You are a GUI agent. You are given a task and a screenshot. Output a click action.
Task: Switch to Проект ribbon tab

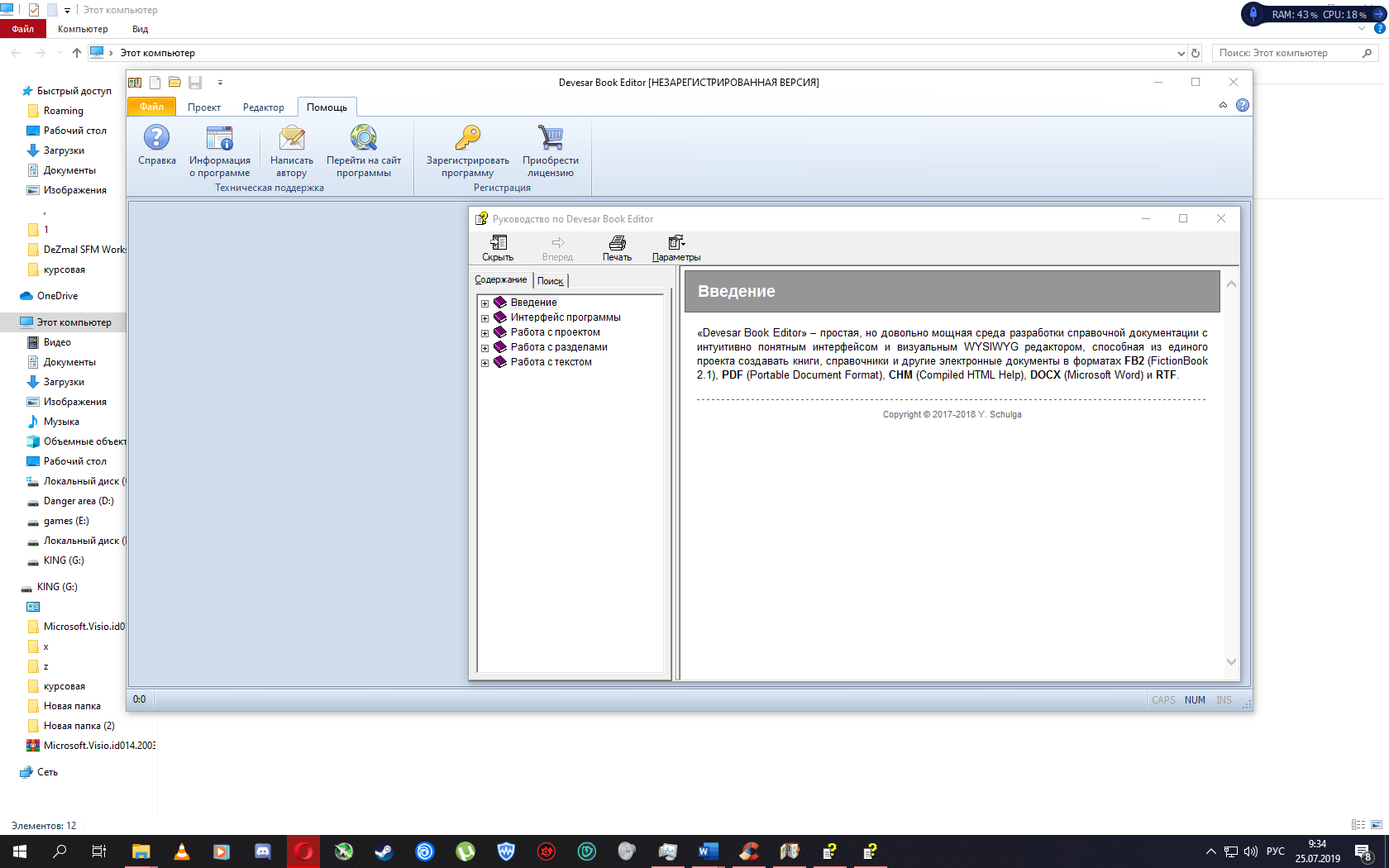tap(204, 107)
